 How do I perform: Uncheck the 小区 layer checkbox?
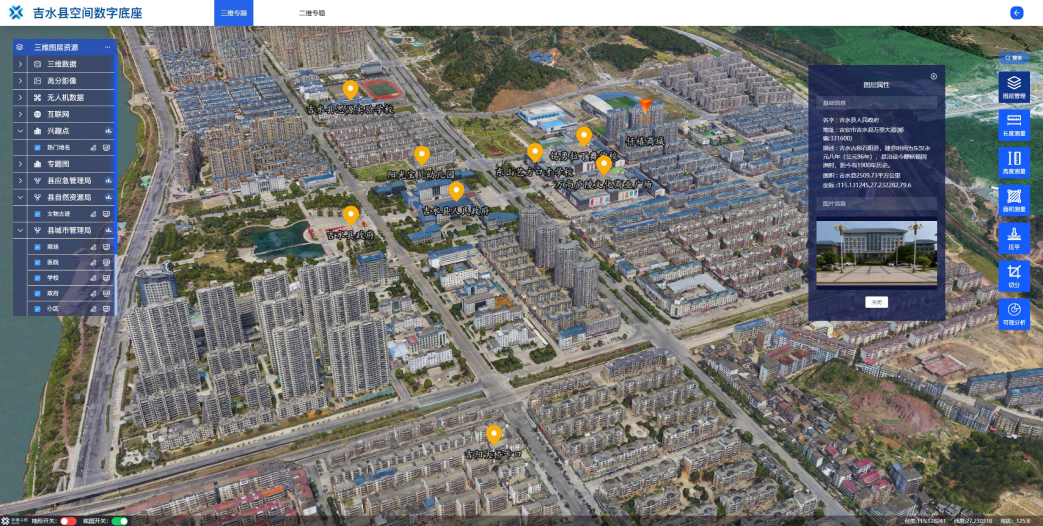tap(38, 309)
